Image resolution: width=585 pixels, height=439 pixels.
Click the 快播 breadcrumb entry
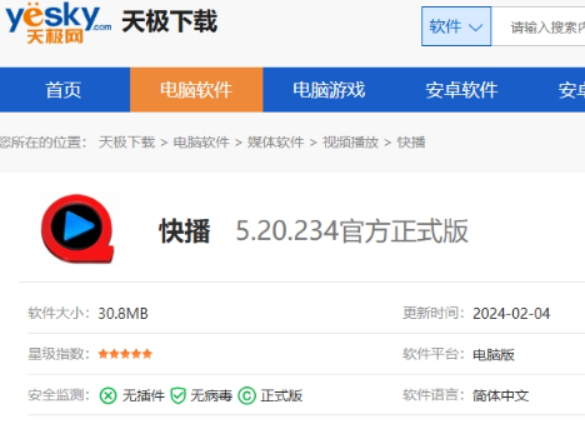(x=411, y=142)
